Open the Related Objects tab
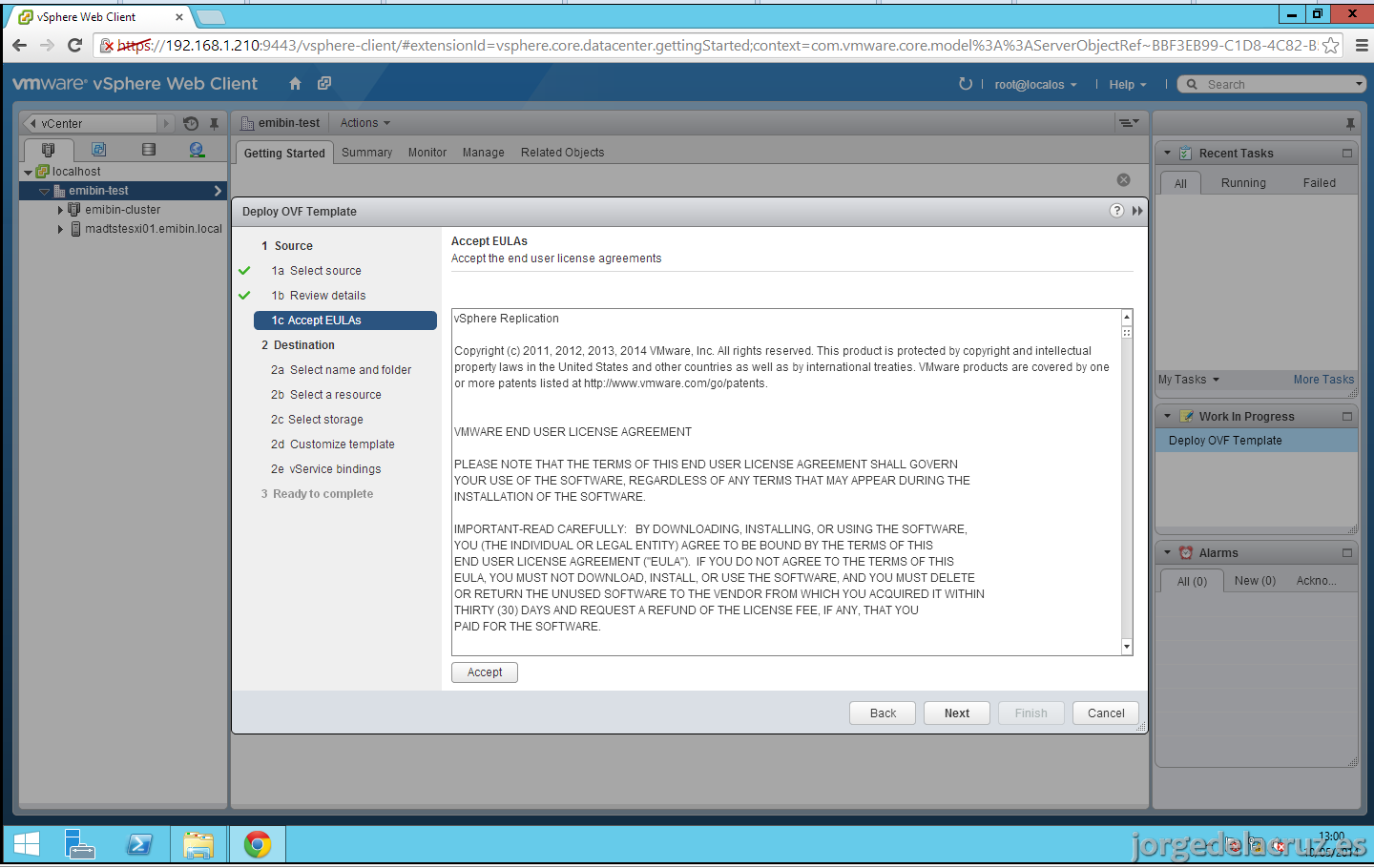The width and height of the screenshot is (1374, 868). (x=563, y=153)
